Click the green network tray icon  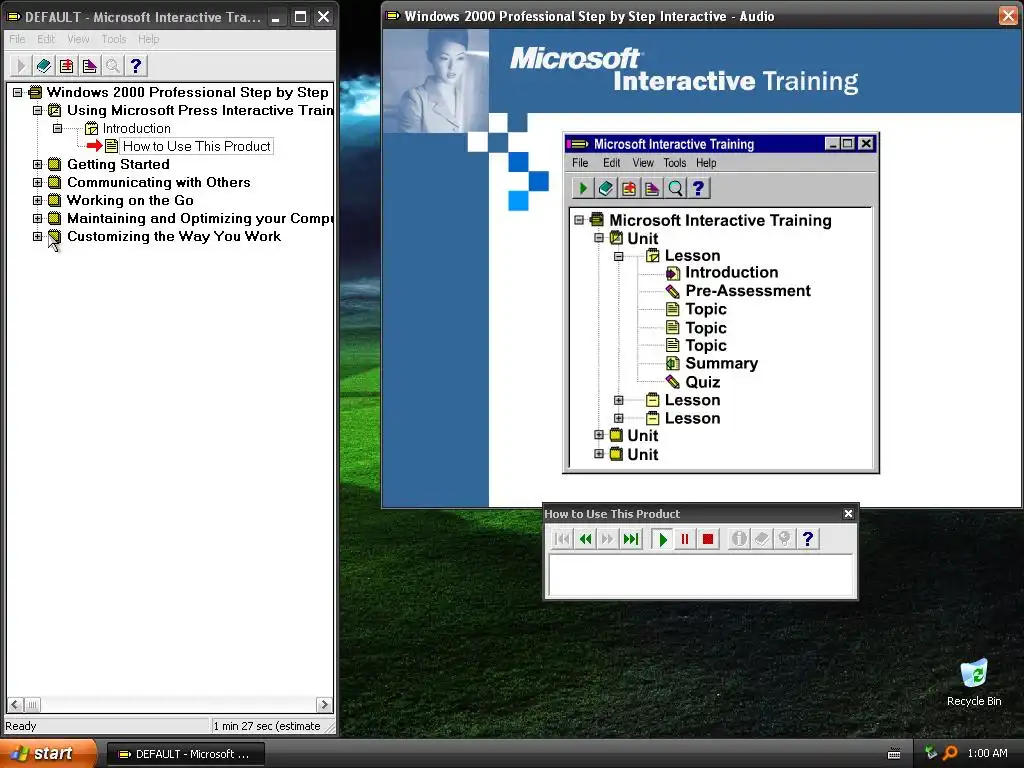(x=931, y=753)
